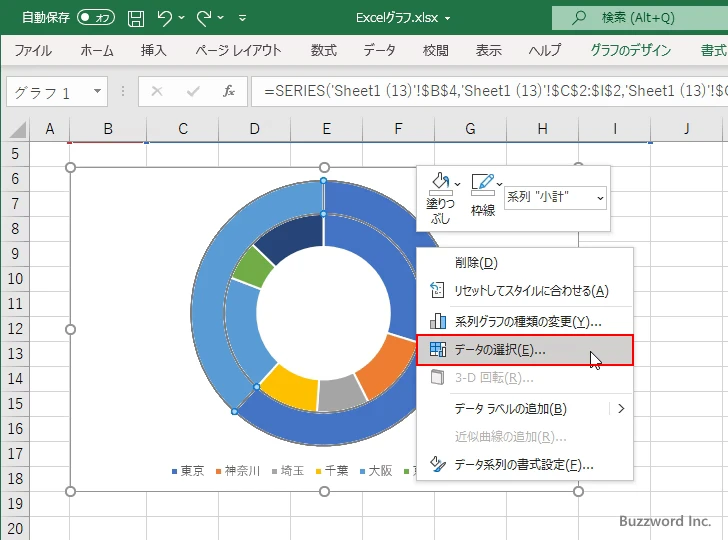Open the ページ レイアウト tab
This screenshot has width=728, height=540.
(238, 50)
